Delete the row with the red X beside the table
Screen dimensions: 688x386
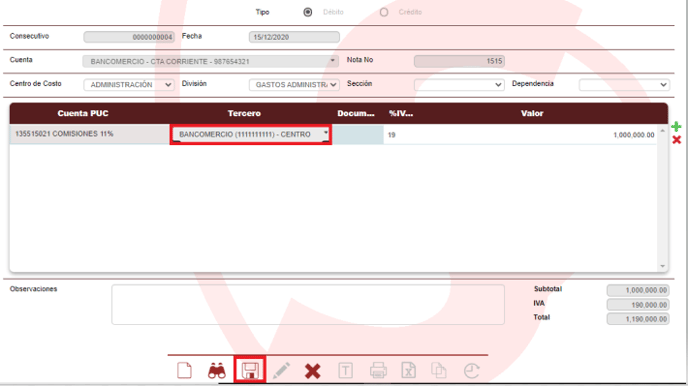(x=676, y=140)
